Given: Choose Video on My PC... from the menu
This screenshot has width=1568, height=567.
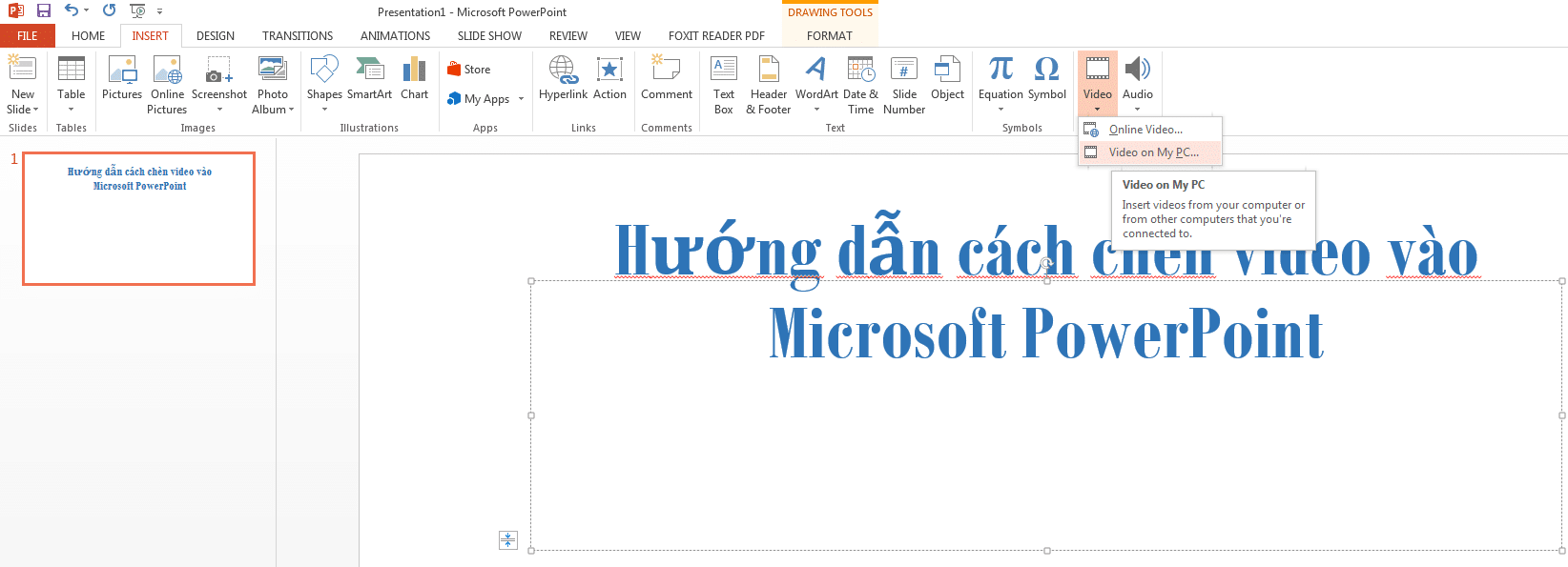Looking at the screenshot, I should click(x=1149, y=152).
